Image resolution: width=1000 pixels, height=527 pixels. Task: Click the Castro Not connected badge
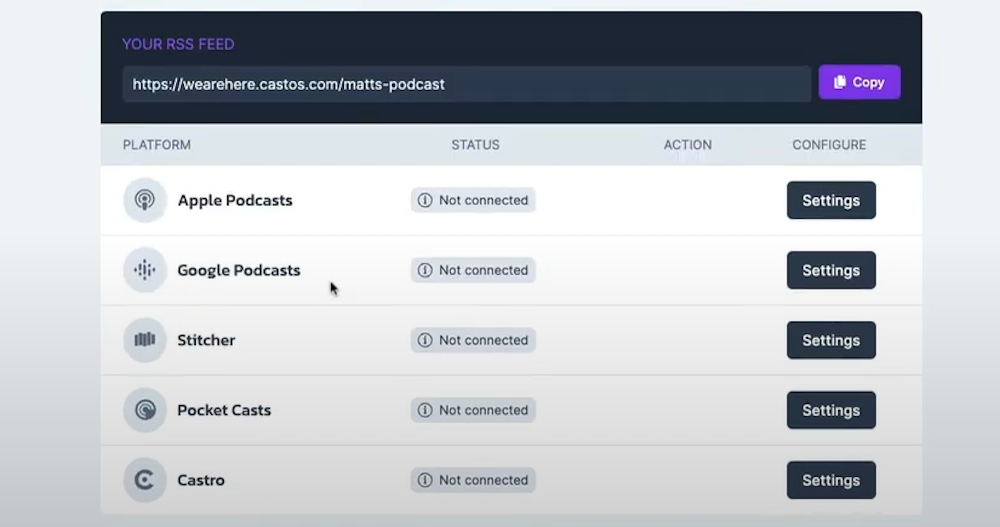(x=473, y=480)
